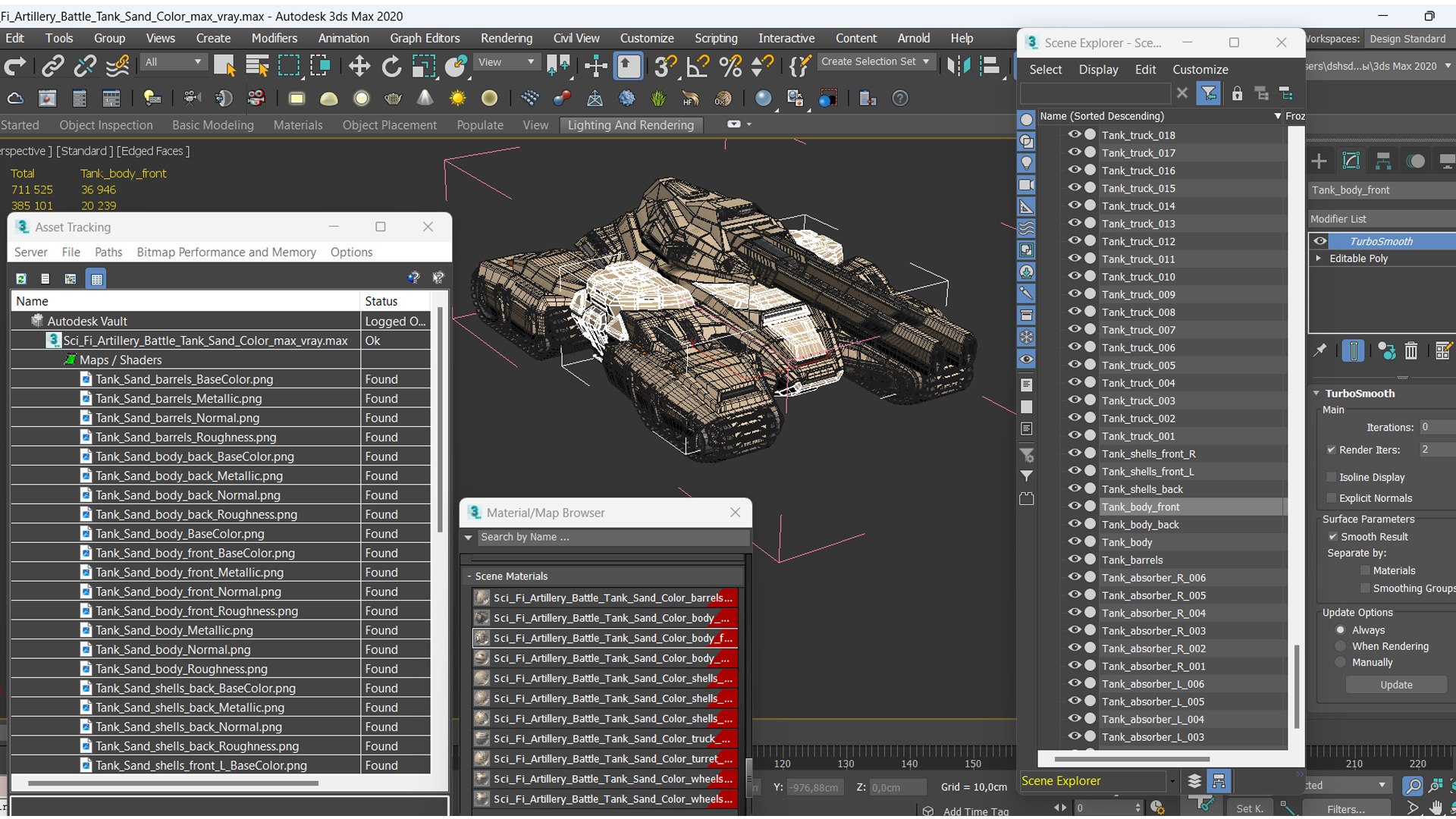Toggle TurboSmooth modifier eye icon
Viewport: 1456px width, 819px height.
pyautogui.click(x=1320, y=241)
